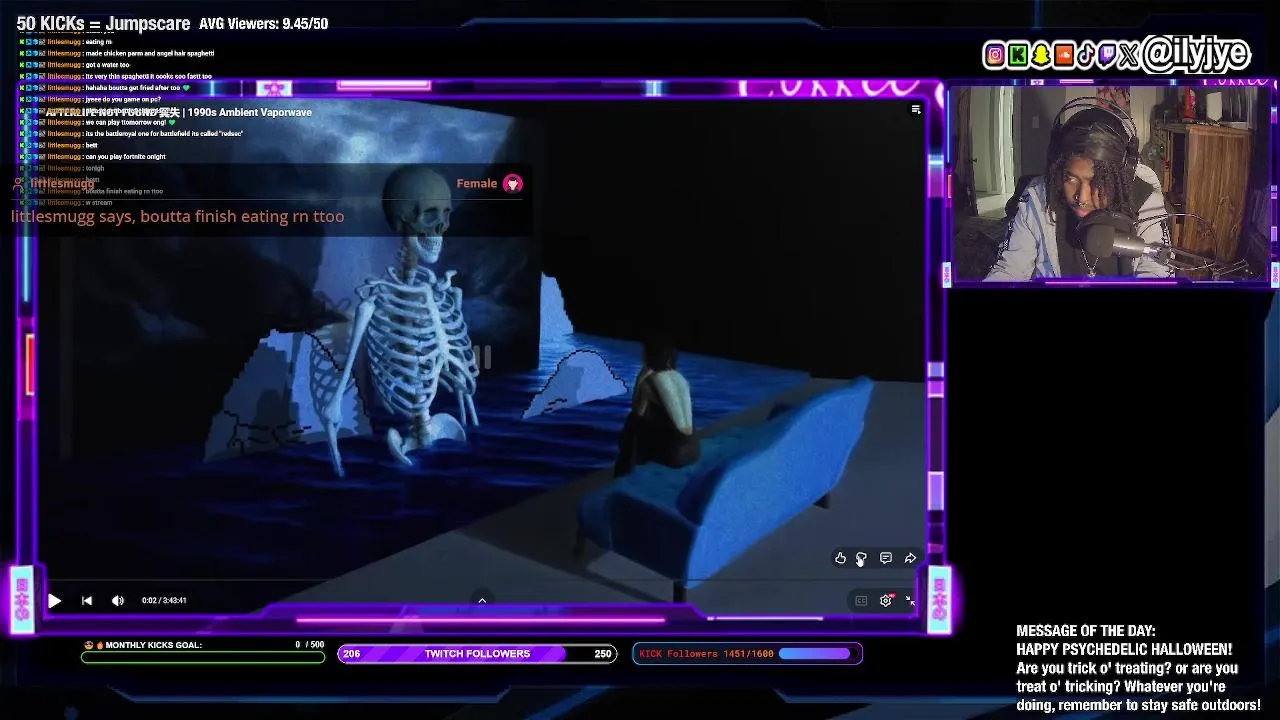Click the 'MESSAGE OF THE DAY:' heading
The height and width of the screenshot is (720, 1280).
point(1086,631)
